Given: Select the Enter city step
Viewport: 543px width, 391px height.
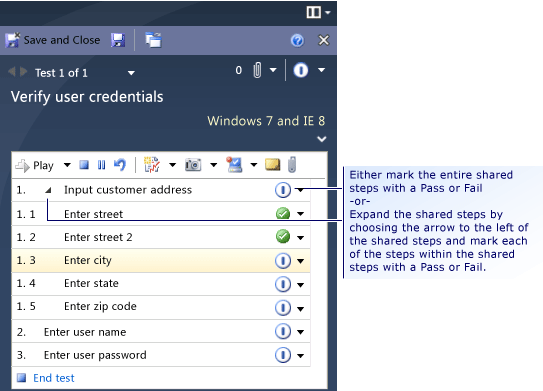Looking at the screenshot, I should [161, 260].
